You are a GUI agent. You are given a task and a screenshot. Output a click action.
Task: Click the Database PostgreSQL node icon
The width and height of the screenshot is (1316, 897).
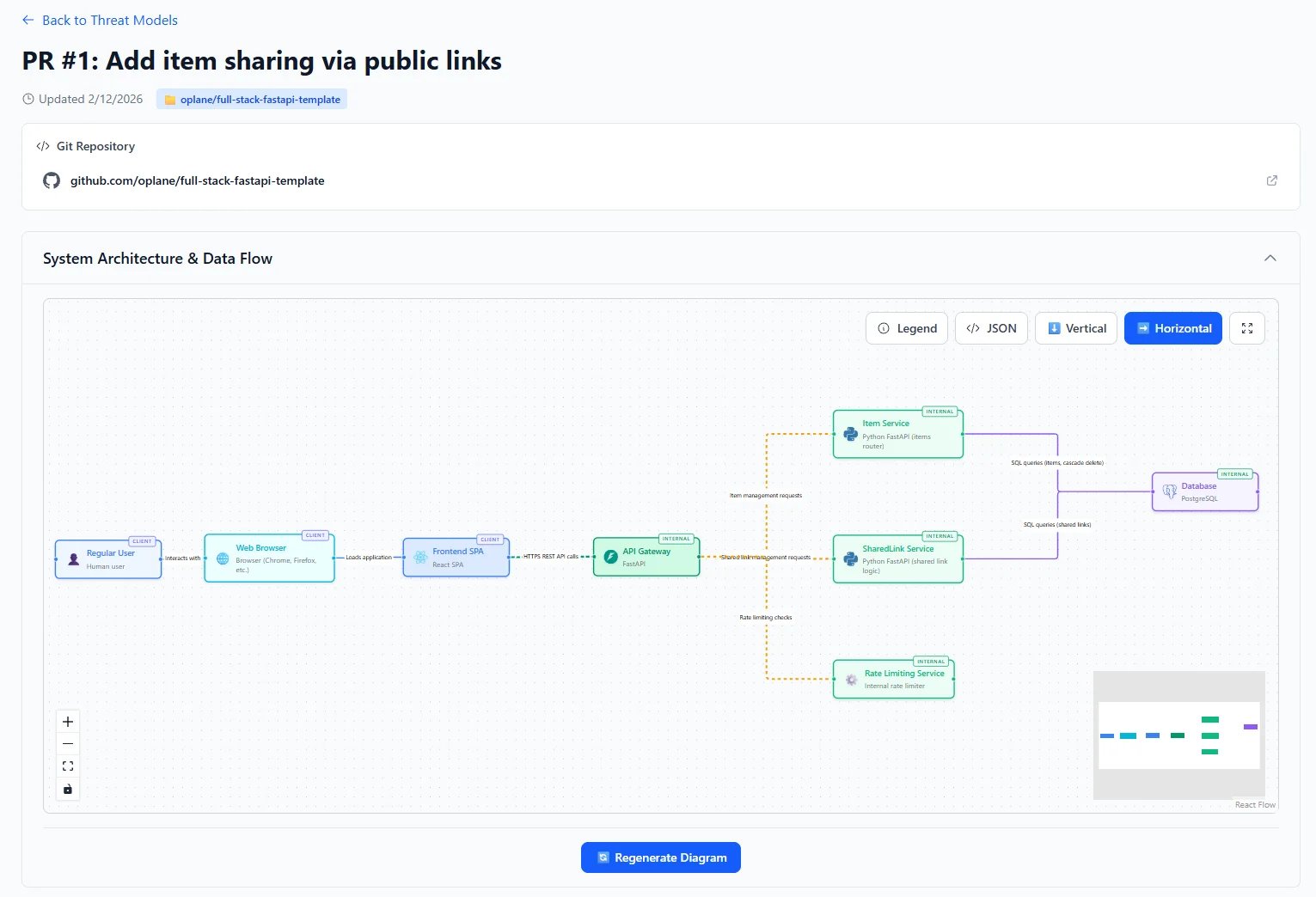1169,491
